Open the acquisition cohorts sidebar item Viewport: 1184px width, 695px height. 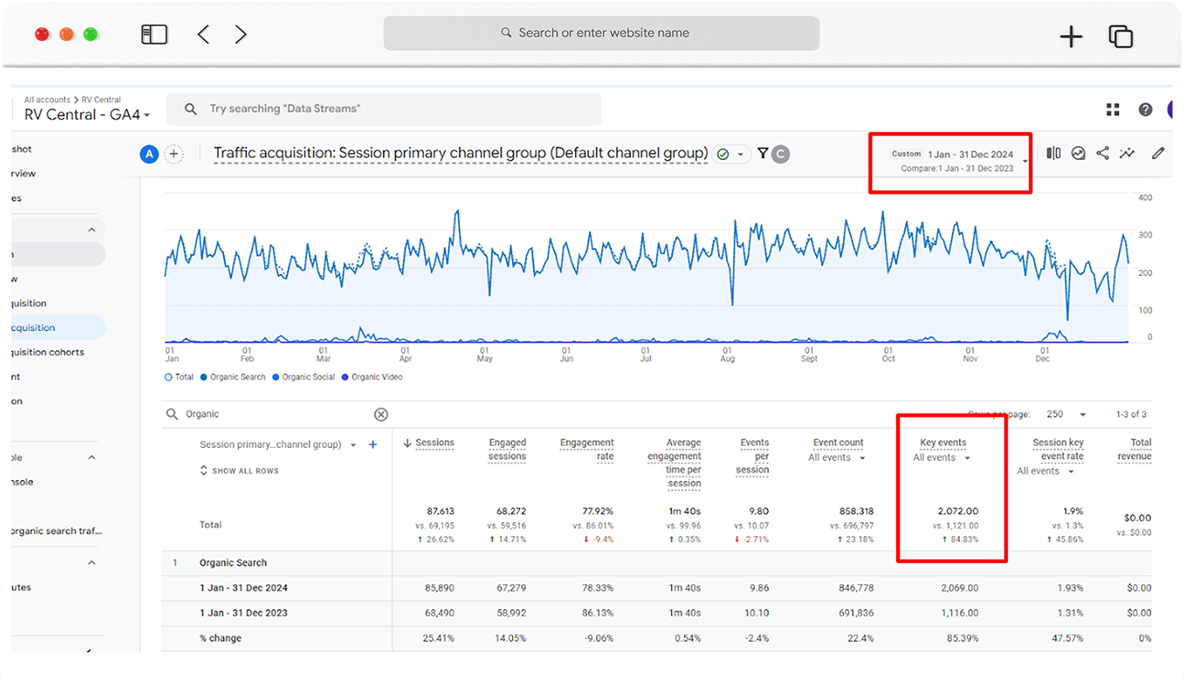point(47,352)
